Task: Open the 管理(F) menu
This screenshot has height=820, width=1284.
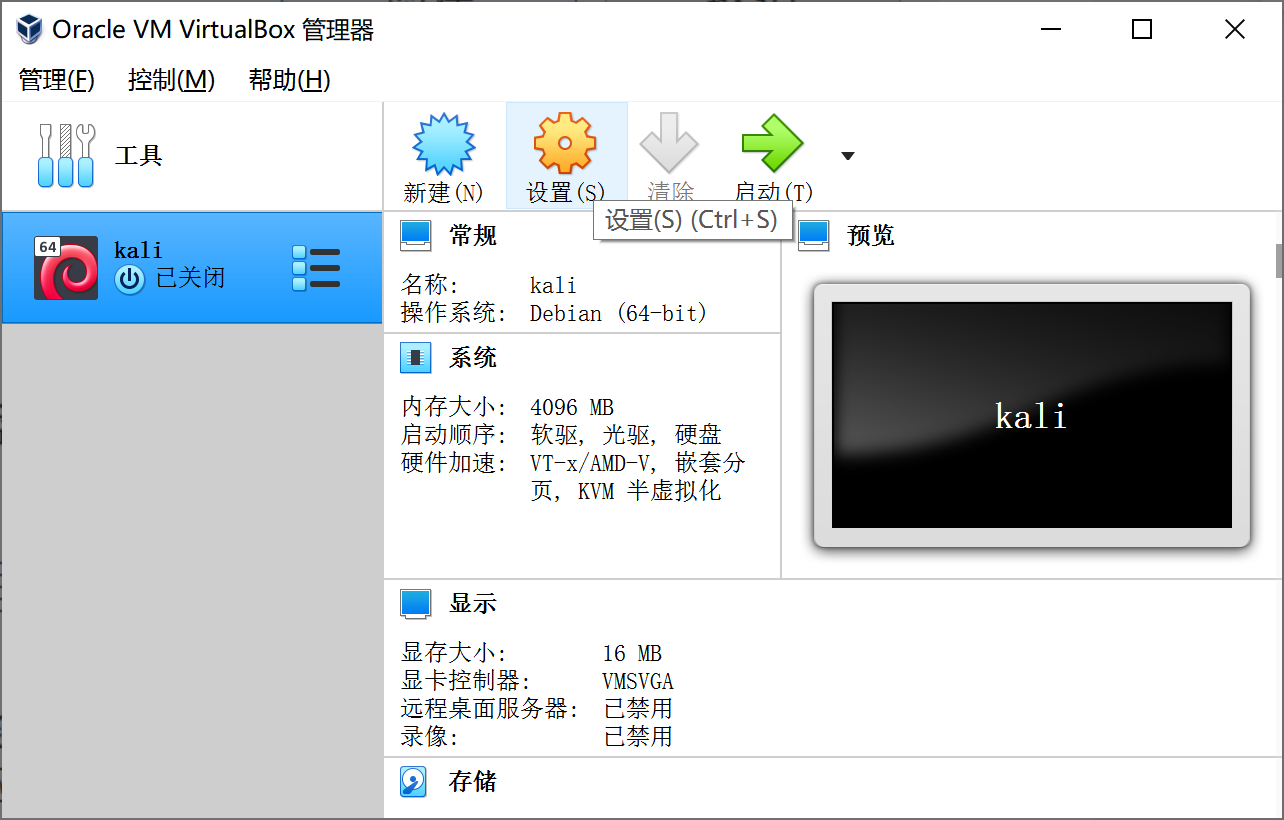Action: point(57,80)
